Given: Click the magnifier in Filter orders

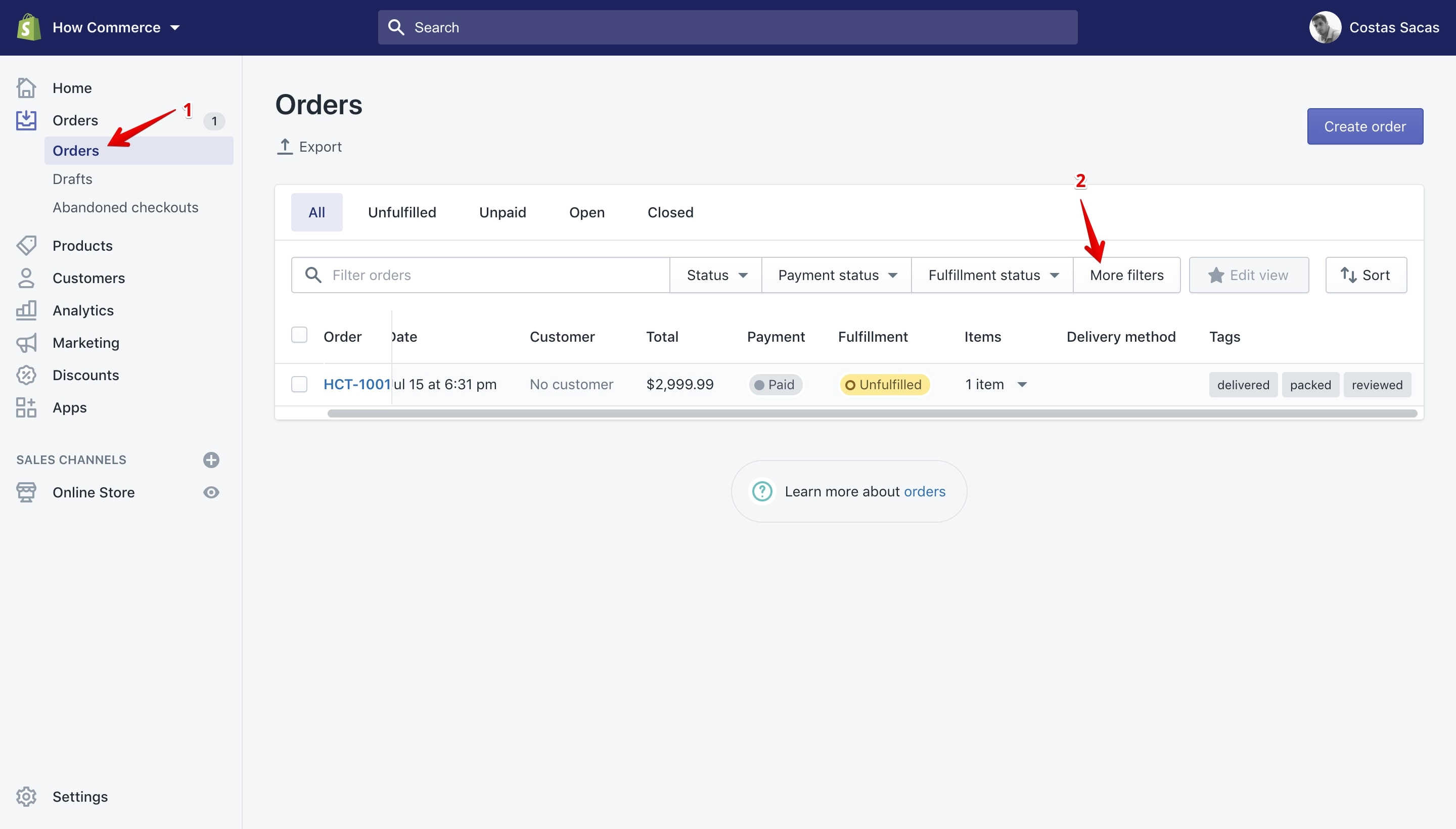Looking at the screenshot, I should [313, 275].
